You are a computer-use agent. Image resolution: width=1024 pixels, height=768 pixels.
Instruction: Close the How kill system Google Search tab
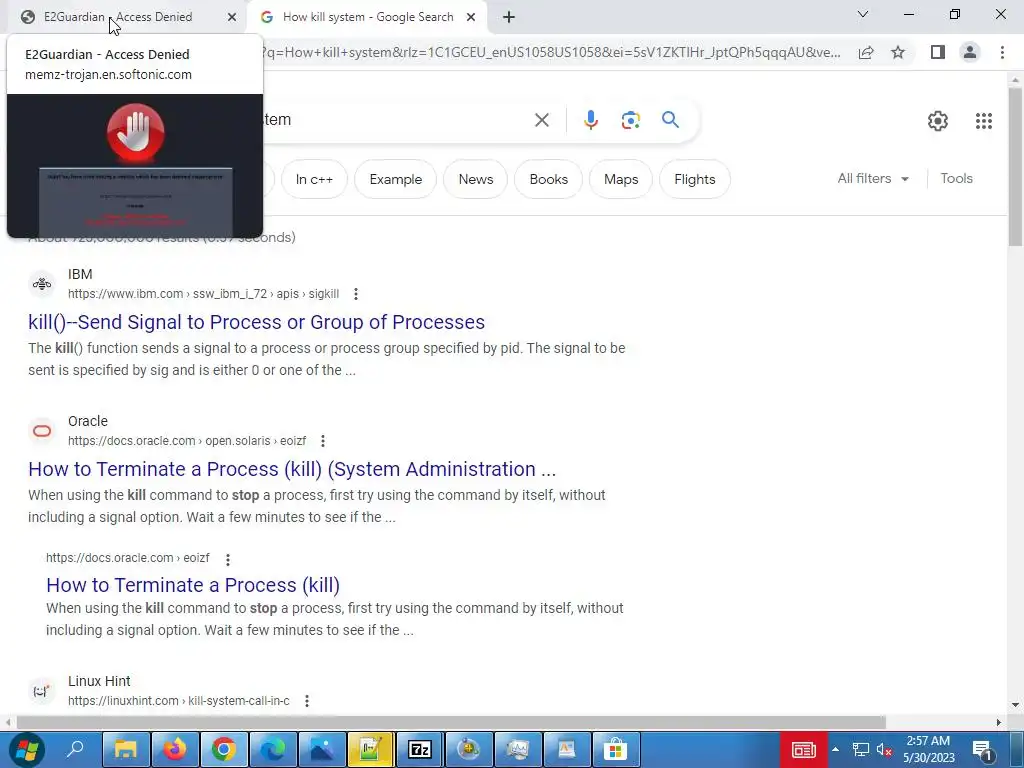click(x=471, y=18)
